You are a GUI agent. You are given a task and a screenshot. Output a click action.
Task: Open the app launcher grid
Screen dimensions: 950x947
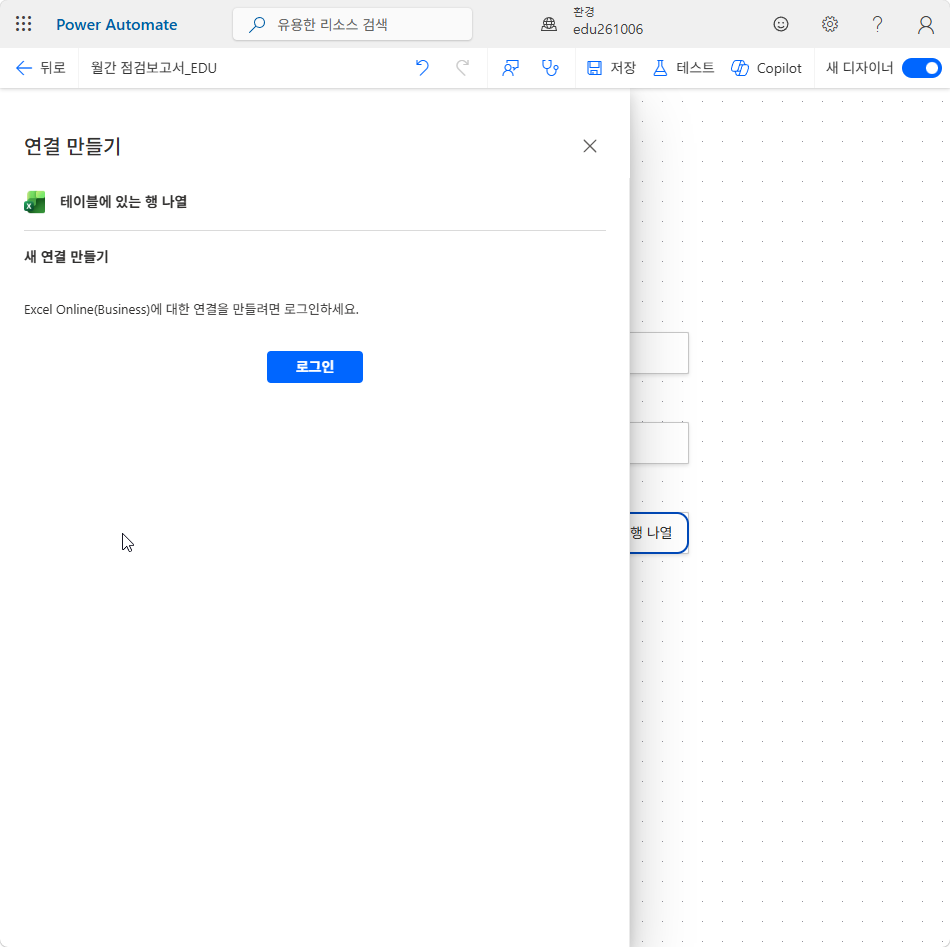[x=24, y=24]
